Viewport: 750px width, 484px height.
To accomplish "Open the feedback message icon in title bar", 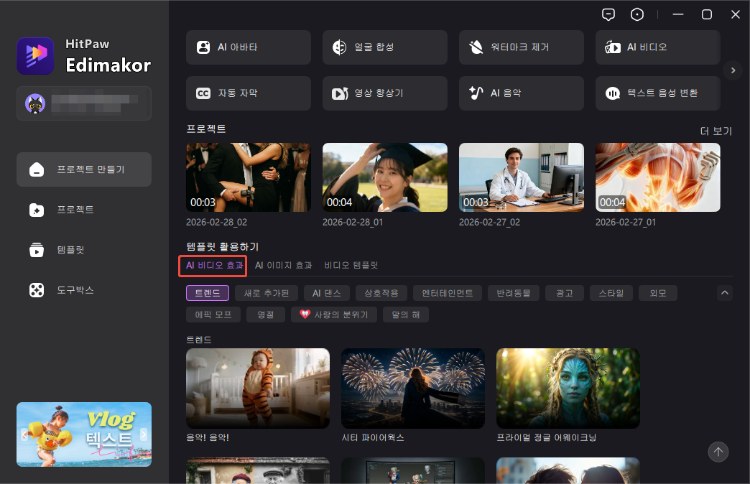I will pyautogui.click(x=608, y=15).
